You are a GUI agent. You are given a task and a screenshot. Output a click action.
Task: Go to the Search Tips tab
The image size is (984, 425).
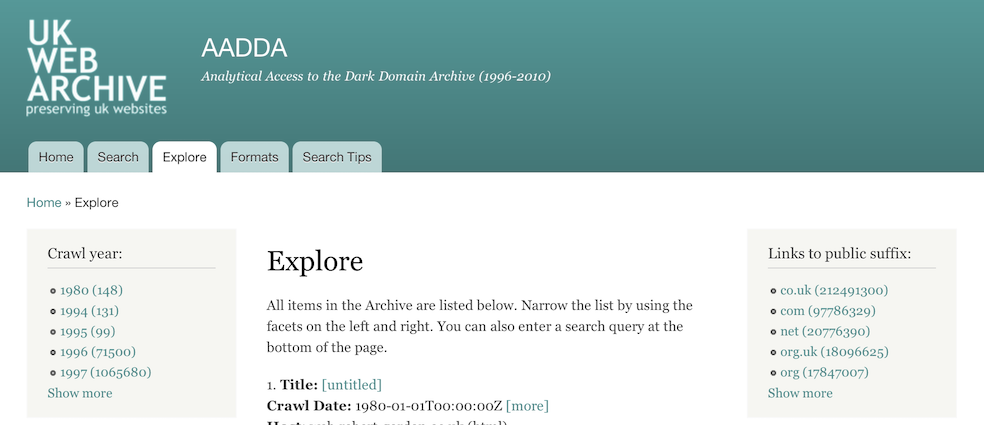point(337,157)
